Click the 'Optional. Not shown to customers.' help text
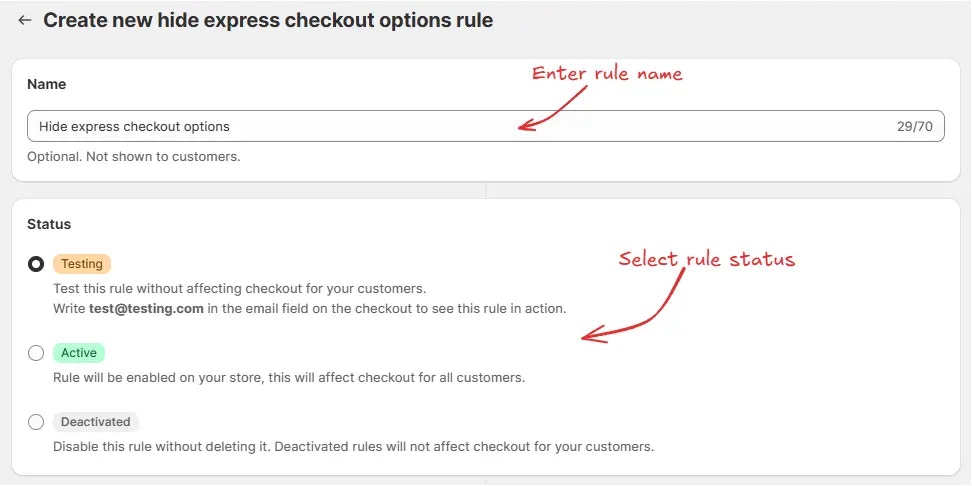This screenshot has width=972, height=486. point(133,157)
